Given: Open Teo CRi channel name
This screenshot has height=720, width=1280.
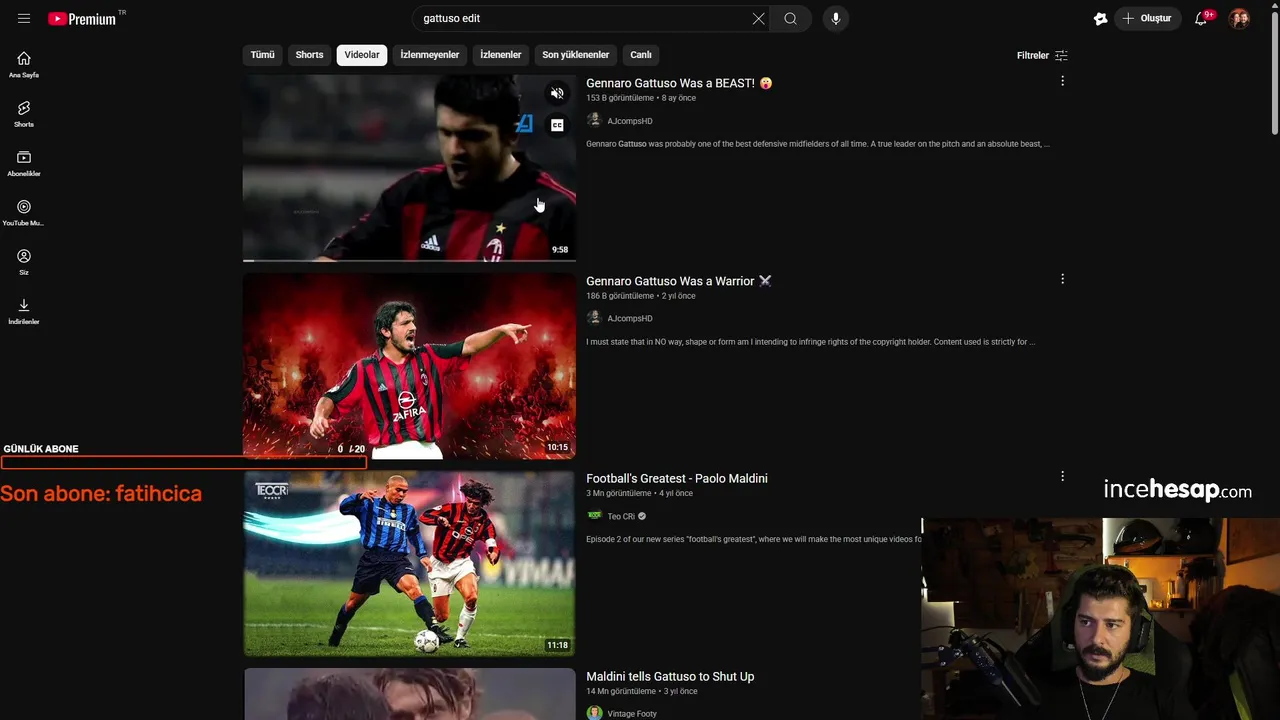Looking at the screenshot, I should pyautogui.click(x=621, y=516).
